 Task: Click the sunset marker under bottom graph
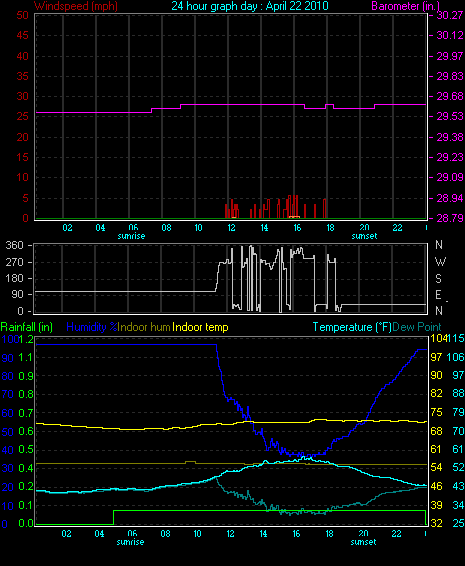[x=363, y=542]
